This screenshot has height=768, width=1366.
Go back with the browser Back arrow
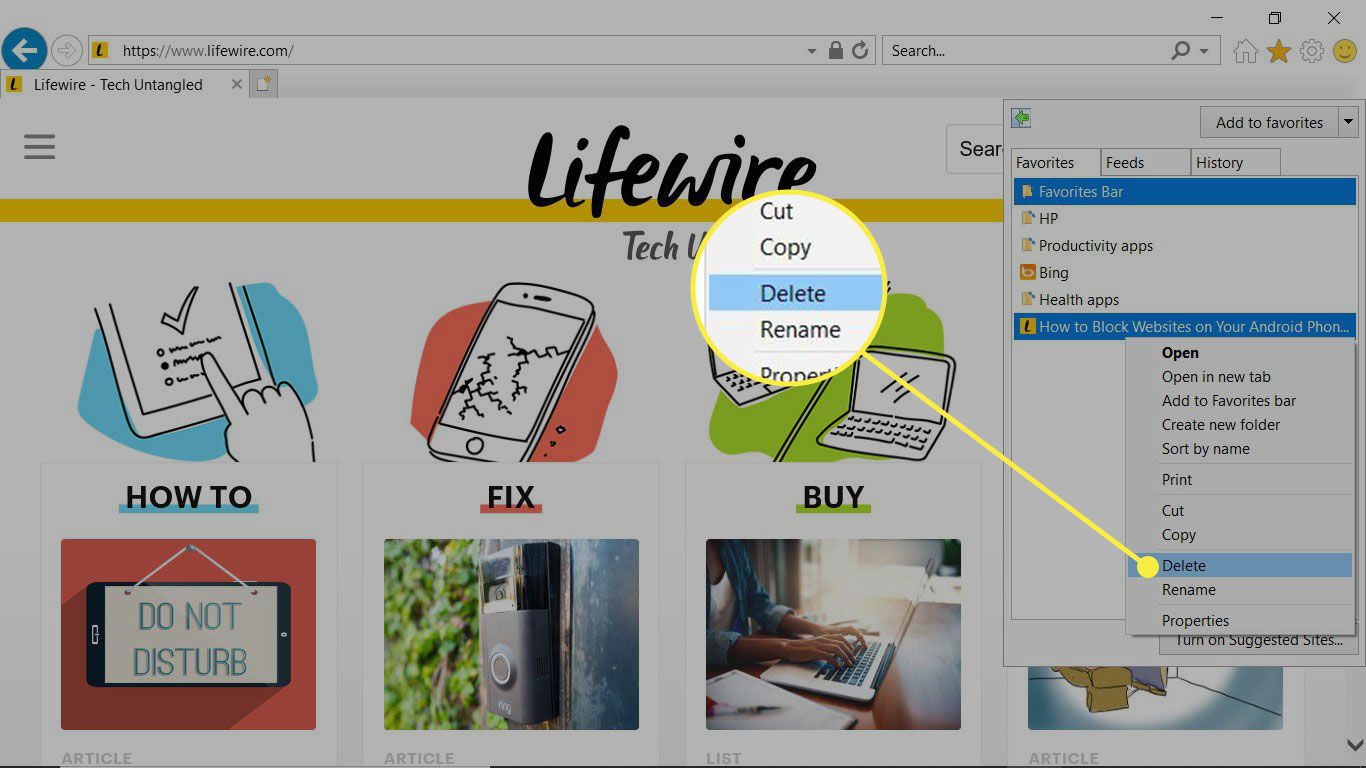25,50
